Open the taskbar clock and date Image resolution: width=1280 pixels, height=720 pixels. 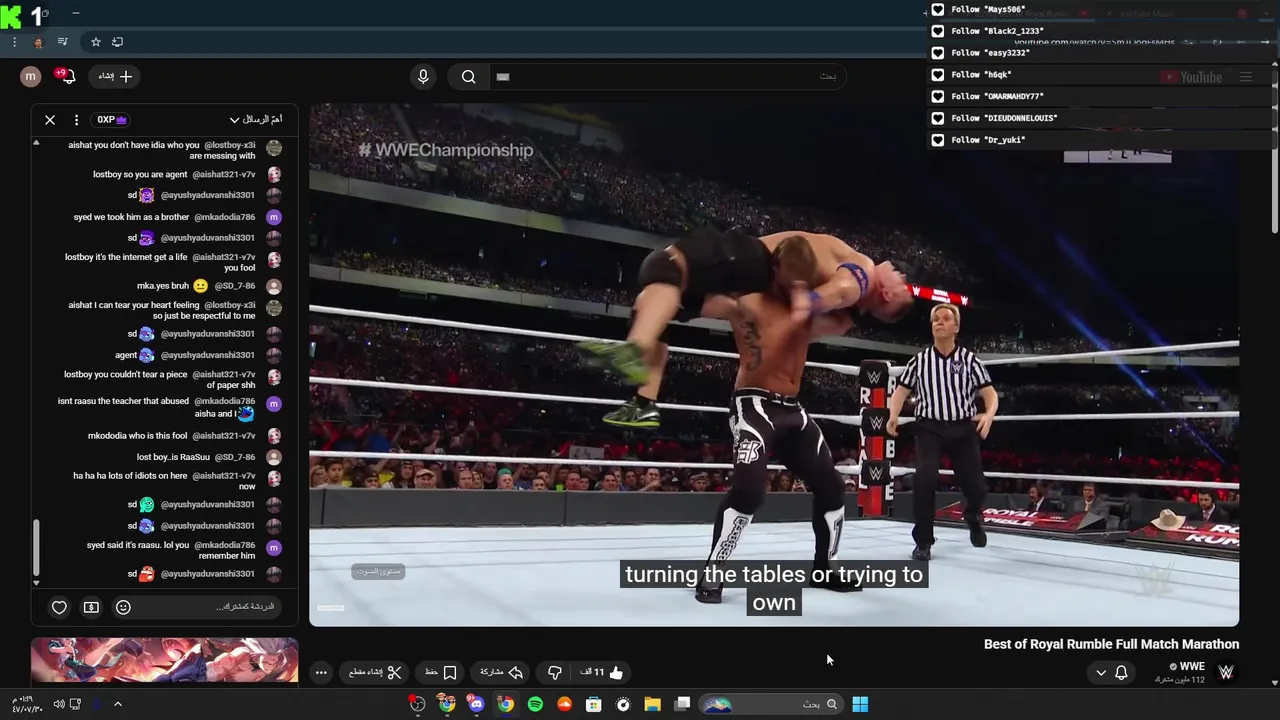click(x=26, y=704)
